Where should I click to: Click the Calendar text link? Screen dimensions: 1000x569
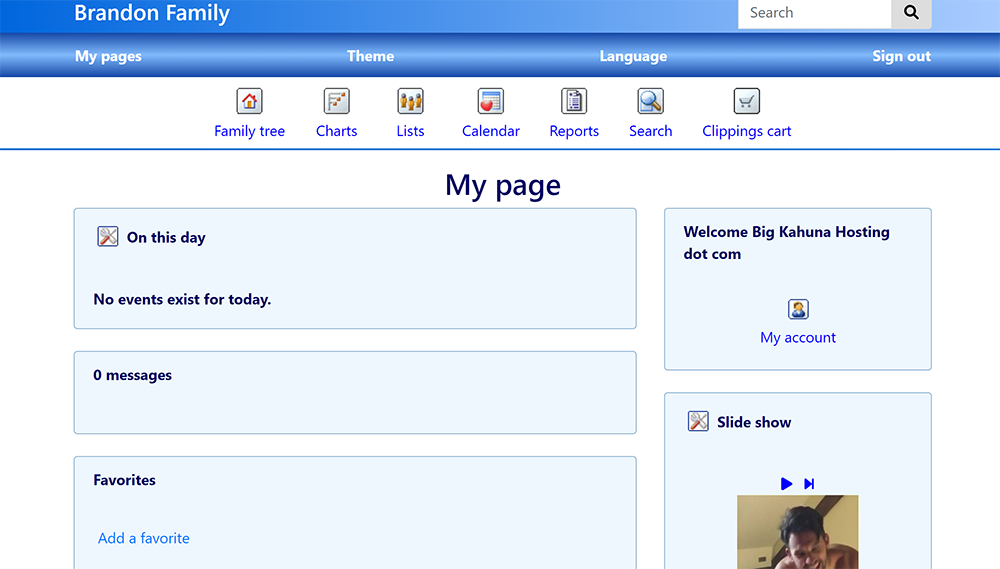pos(490,131)
